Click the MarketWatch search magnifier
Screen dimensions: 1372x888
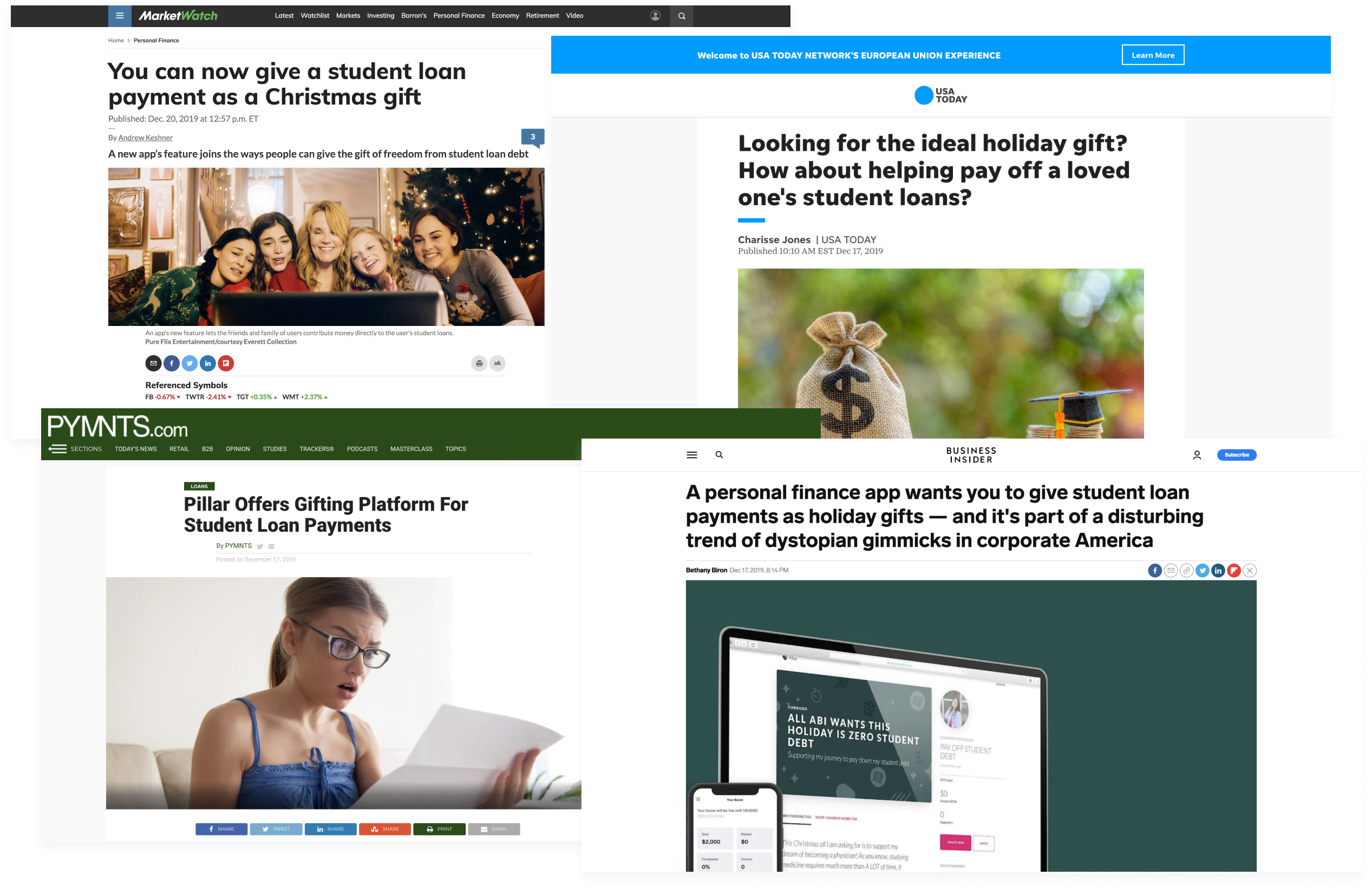[681, 16]
